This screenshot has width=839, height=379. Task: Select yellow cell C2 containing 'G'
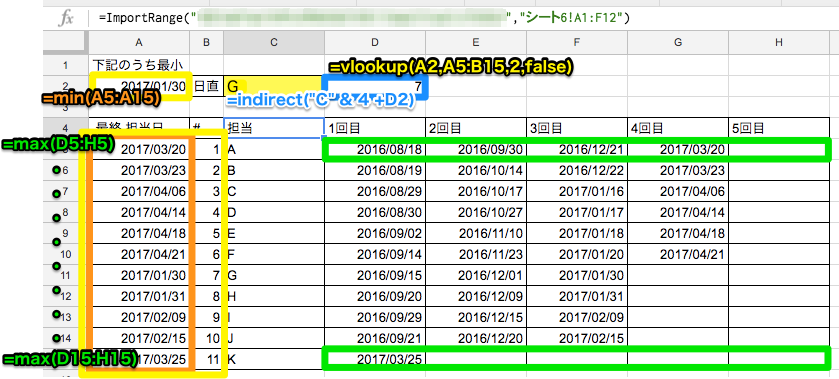(x=273, y=86)
